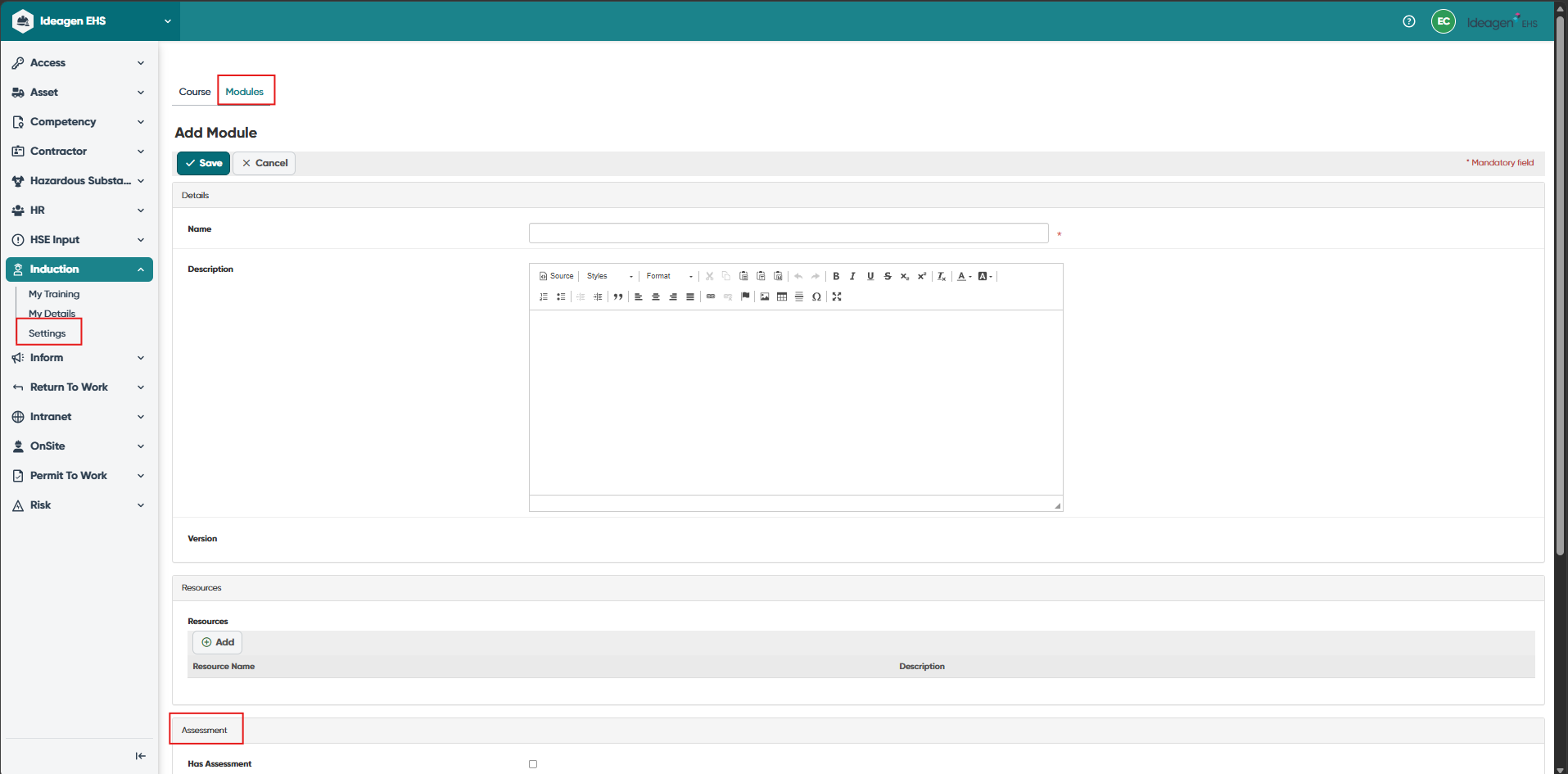Insert a block quote in the editor
This screenshot has height=774, width=1568.
[618, 296]
